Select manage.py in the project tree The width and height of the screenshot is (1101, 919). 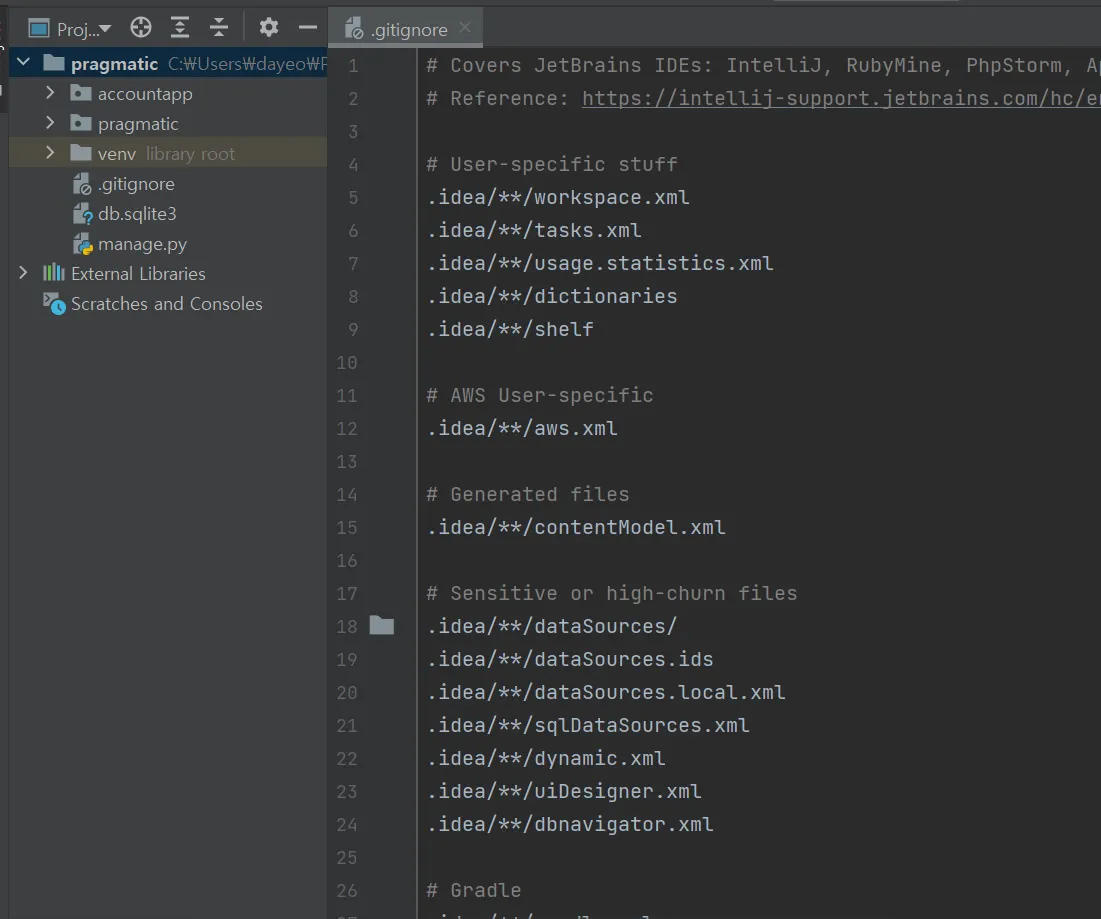[142, 244]
